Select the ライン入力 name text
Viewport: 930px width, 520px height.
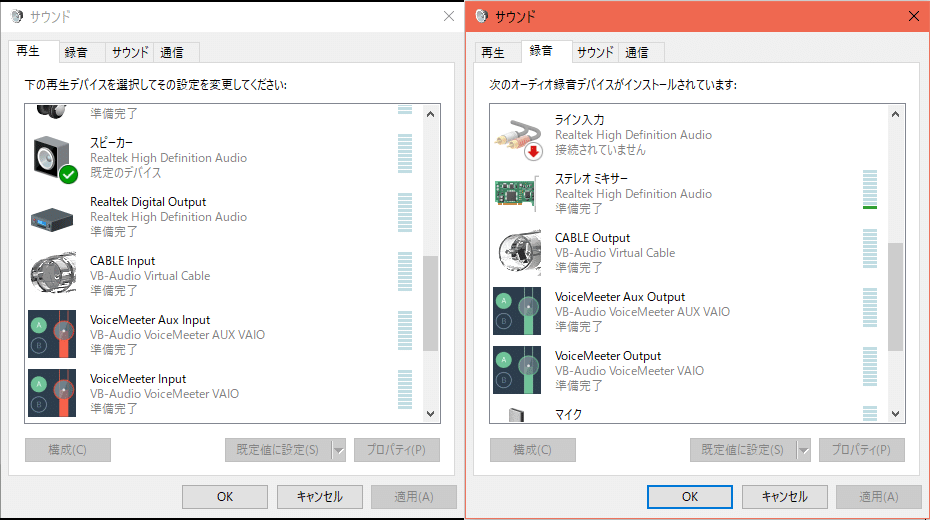tap(579, 119)
